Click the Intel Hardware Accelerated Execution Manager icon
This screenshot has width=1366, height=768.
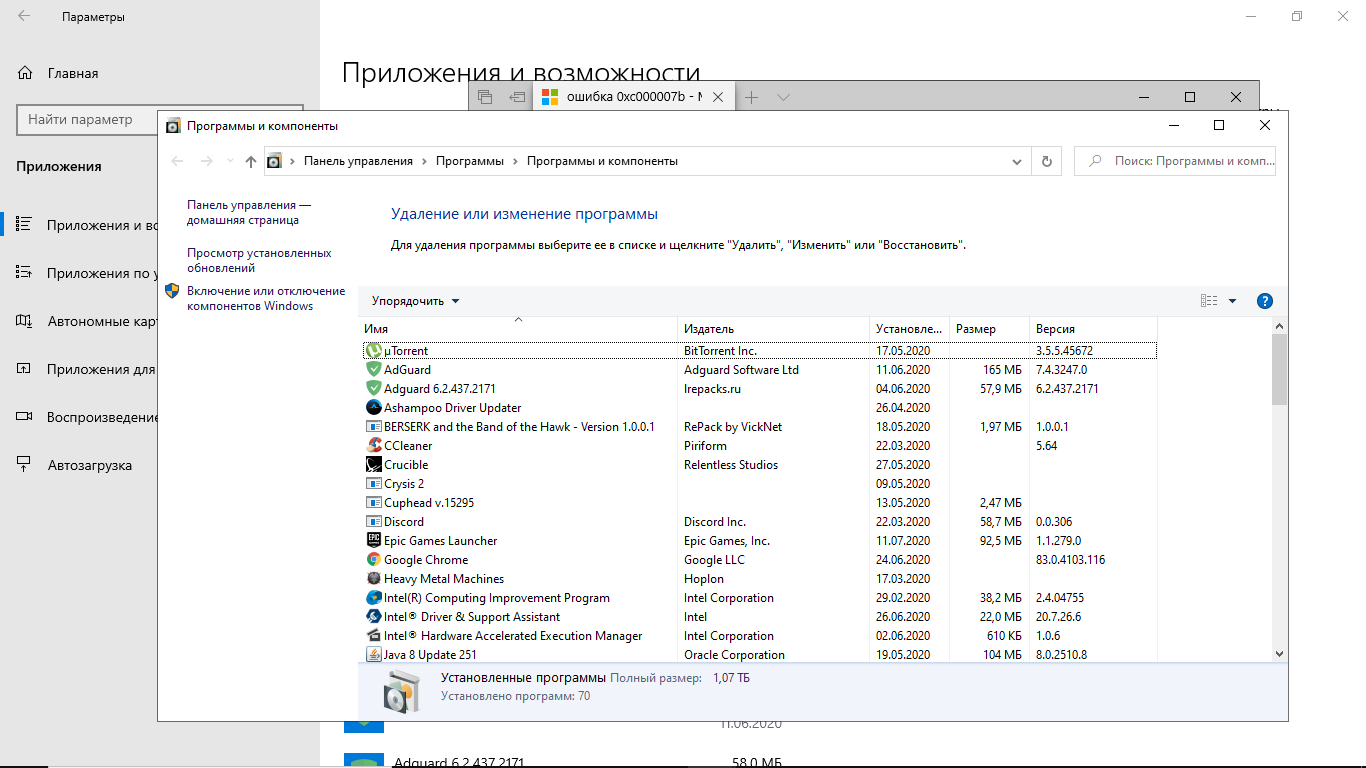[374, 636]
